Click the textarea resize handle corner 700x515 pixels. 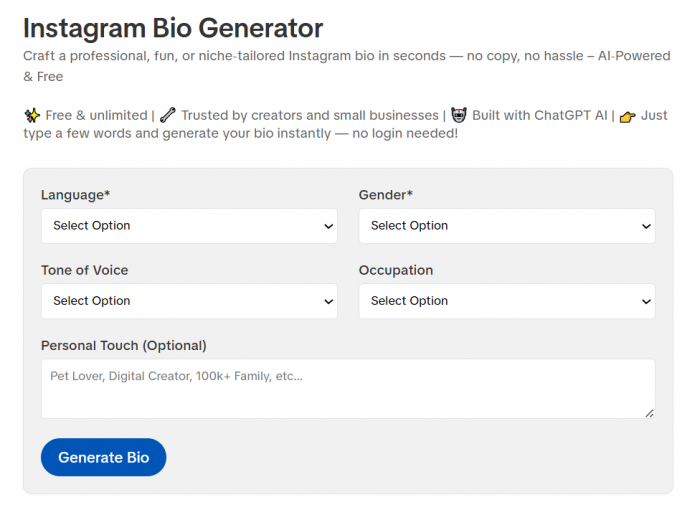coord(650,413)
